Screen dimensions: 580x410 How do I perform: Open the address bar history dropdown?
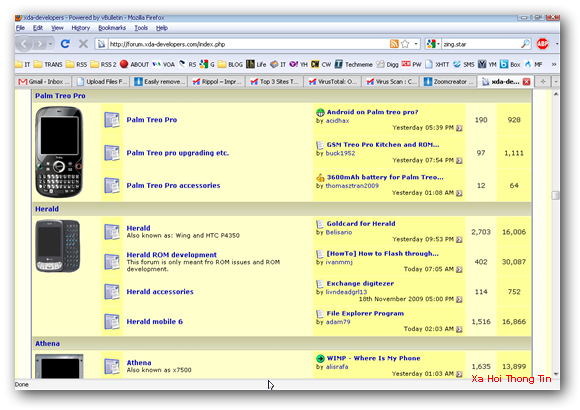[416, 44]
